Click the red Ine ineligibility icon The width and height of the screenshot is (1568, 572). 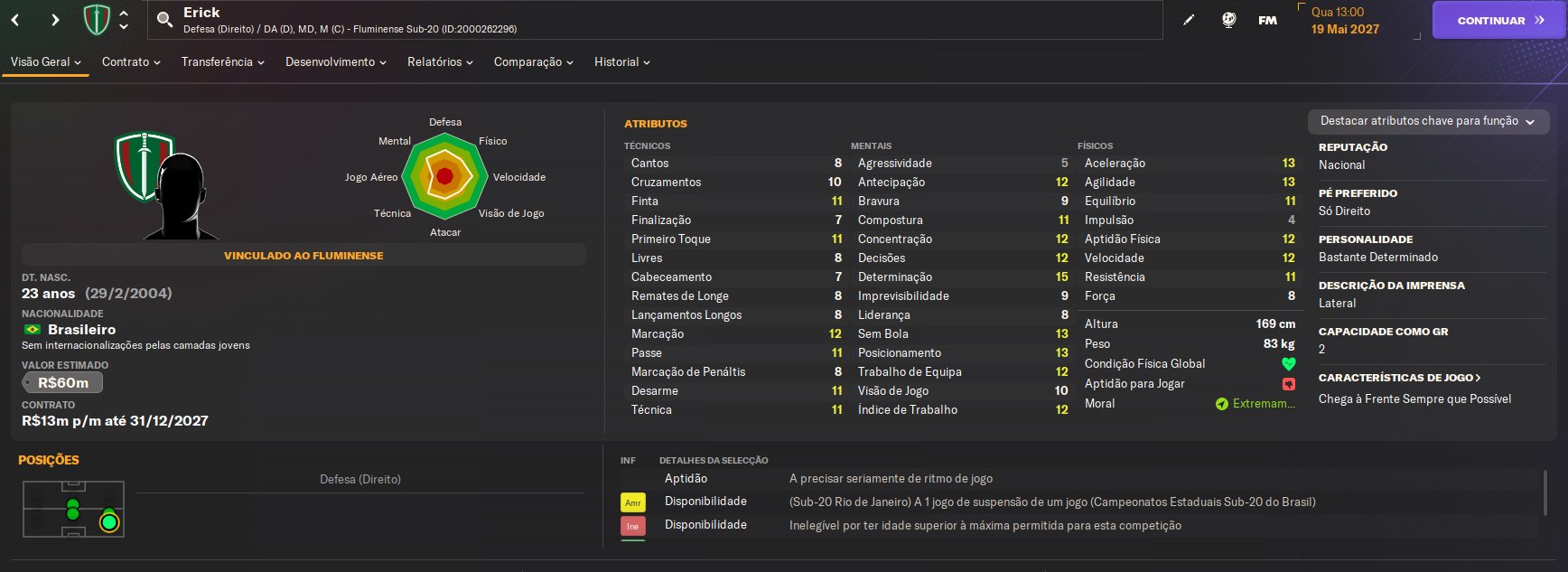pos(632,526)
